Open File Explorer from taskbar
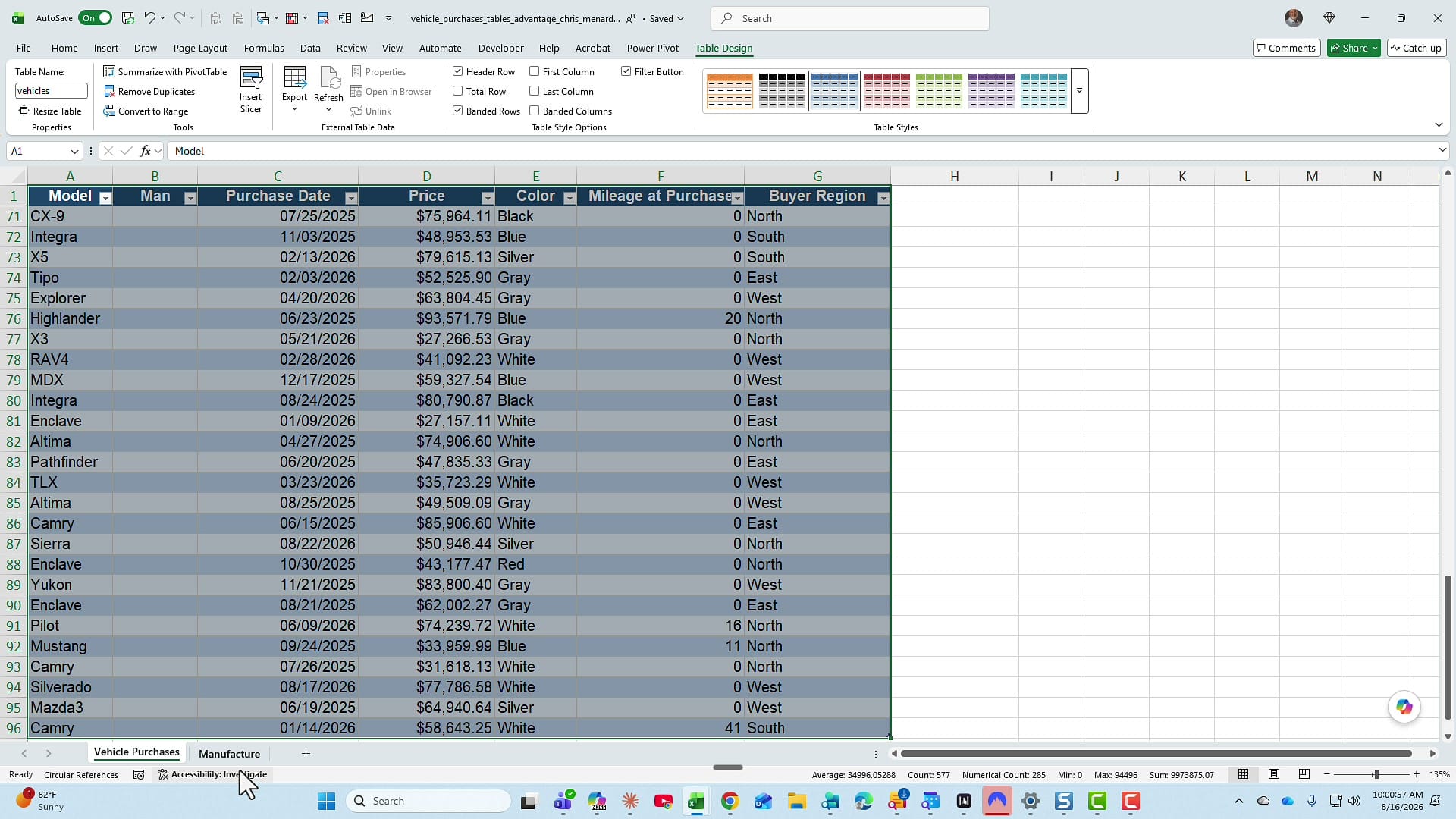This screenshot has height=819, width=1456. coord(796,801)
